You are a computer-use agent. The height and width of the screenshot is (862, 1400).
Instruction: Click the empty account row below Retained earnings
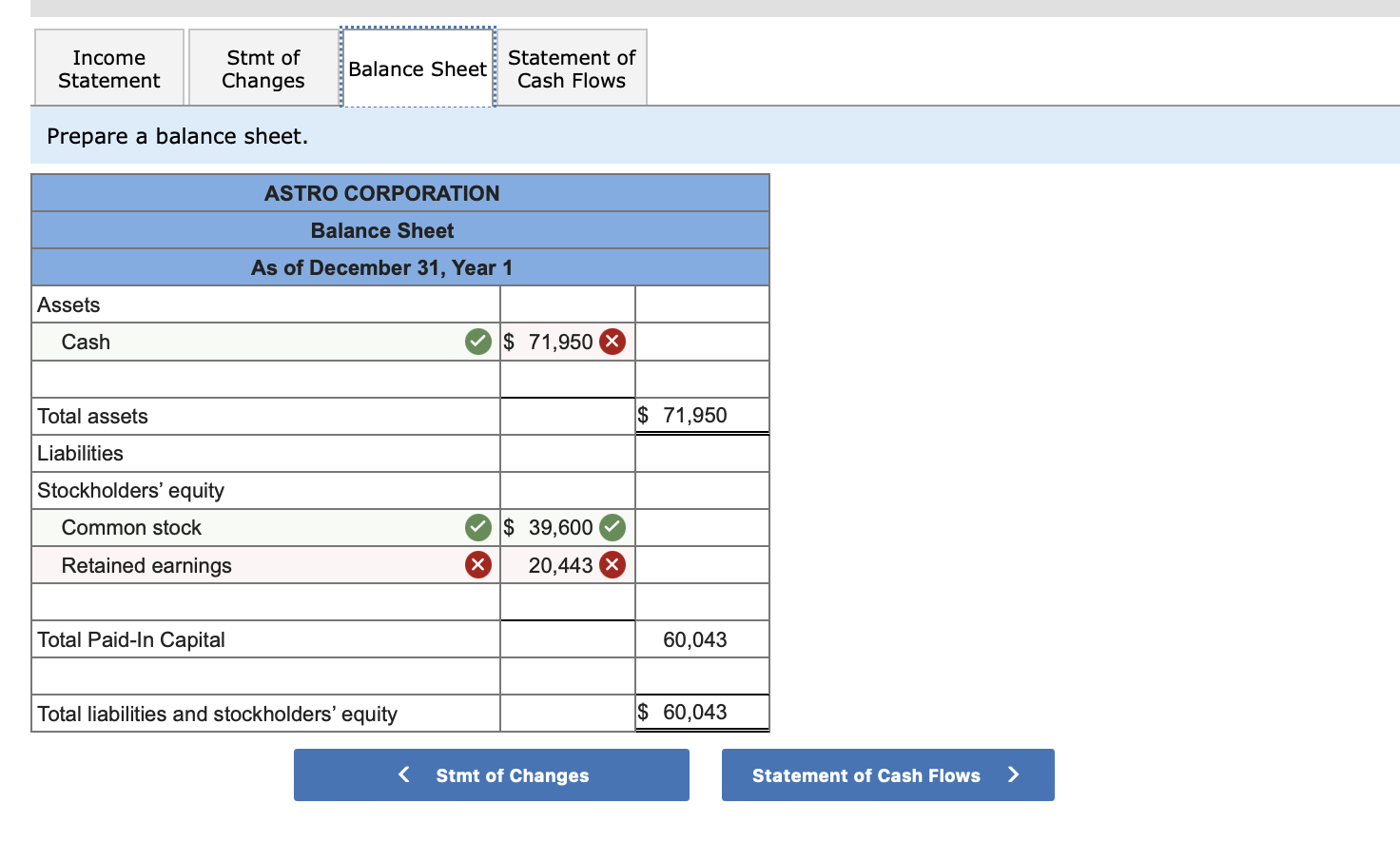coord(265,602)
